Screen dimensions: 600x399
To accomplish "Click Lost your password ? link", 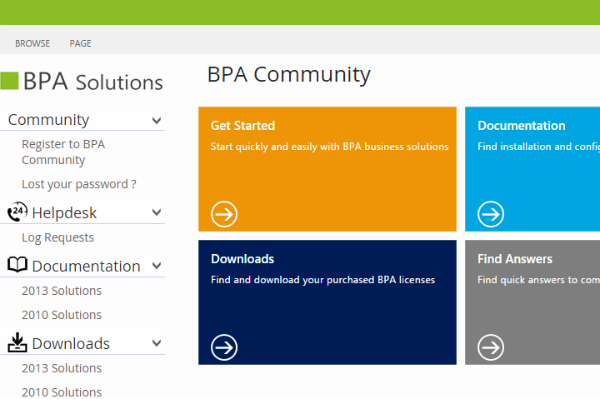I will (x=79, y=184).
